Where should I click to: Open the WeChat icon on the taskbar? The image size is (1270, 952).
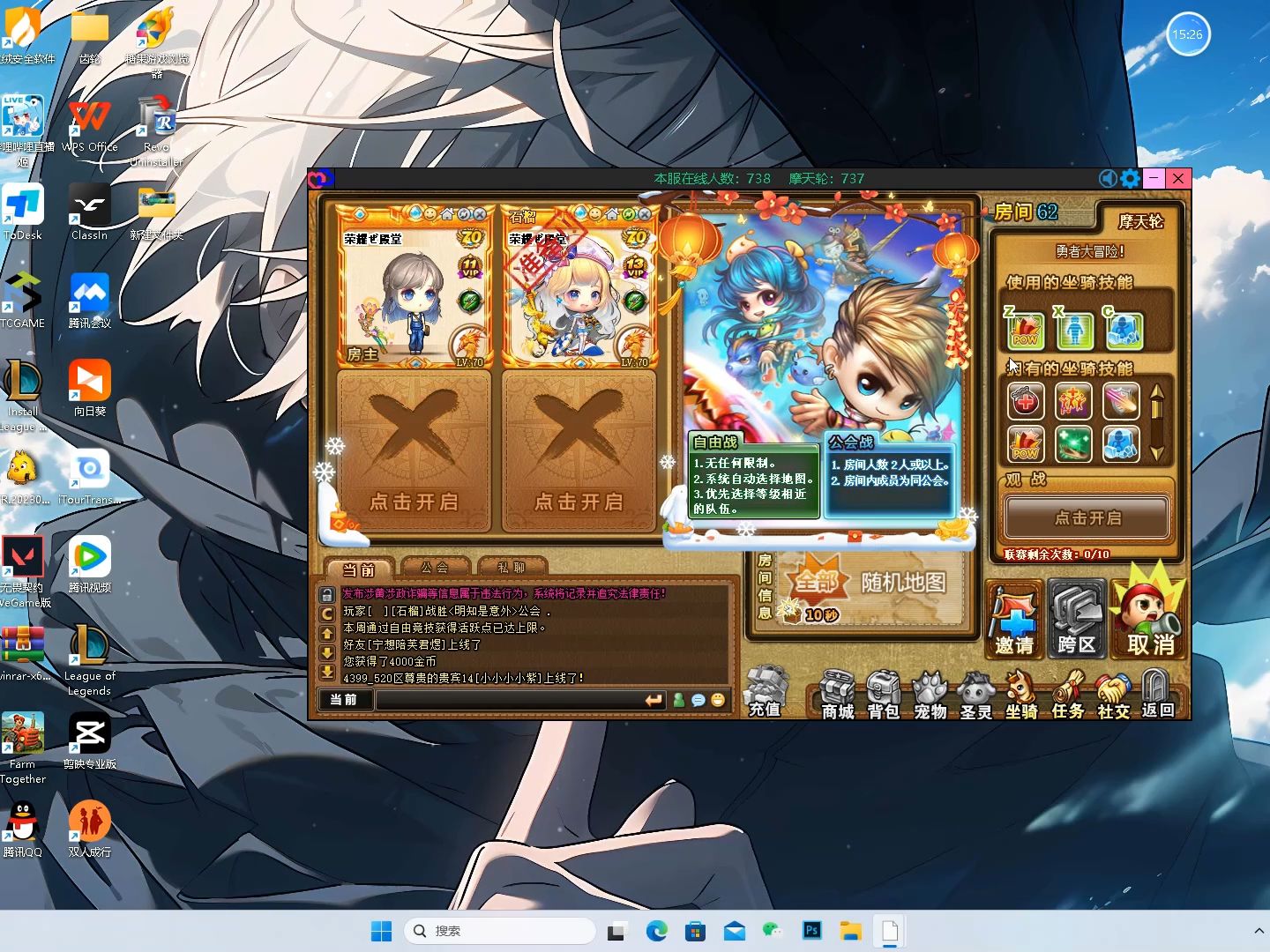coord(773,931)
